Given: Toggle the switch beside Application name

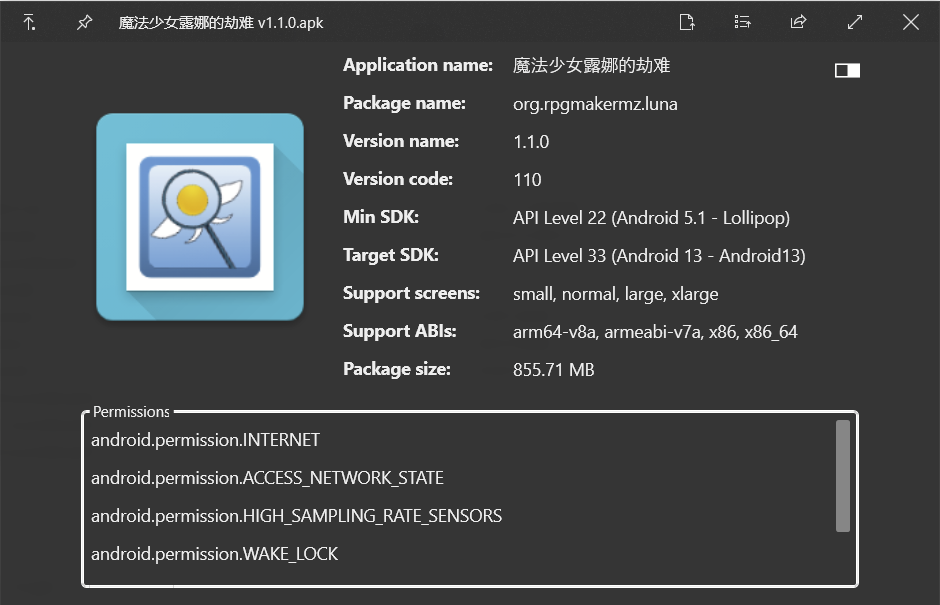Looking at the screenshot, I should click(x=847, y=70).
